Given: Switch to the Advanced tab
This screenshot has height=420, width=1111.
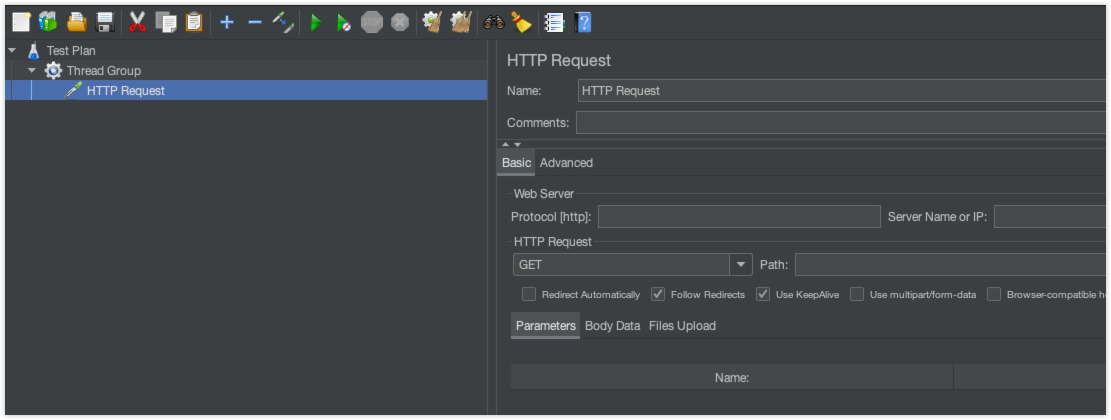Looking at the screenshot, I should [x=566, y=163].
